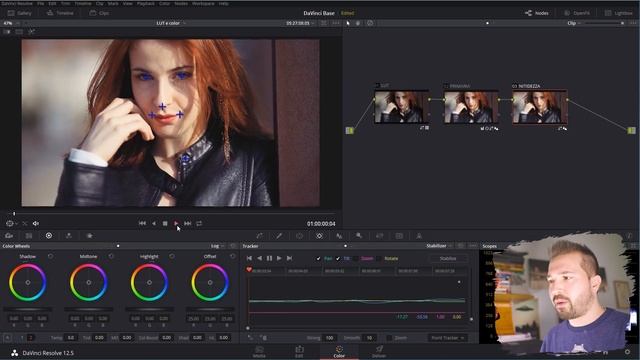Mute the viewer audio
This screenshot has width=640, height=360.
pyautogui.click(x=36, y=224)
